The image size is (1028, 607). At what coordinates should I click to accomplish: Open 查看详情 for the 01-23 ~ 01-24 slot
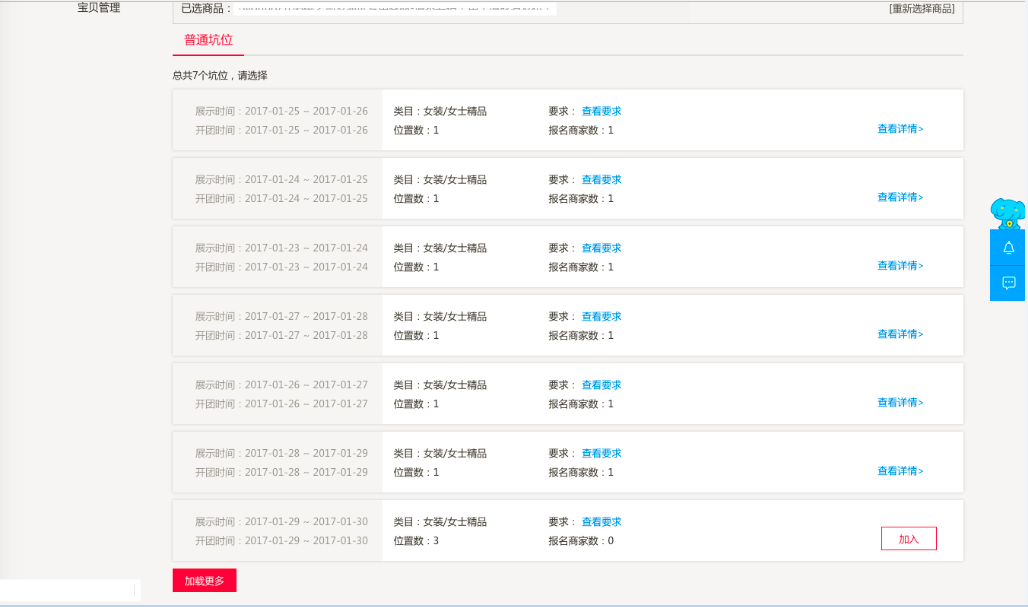(x=900, y=266)
